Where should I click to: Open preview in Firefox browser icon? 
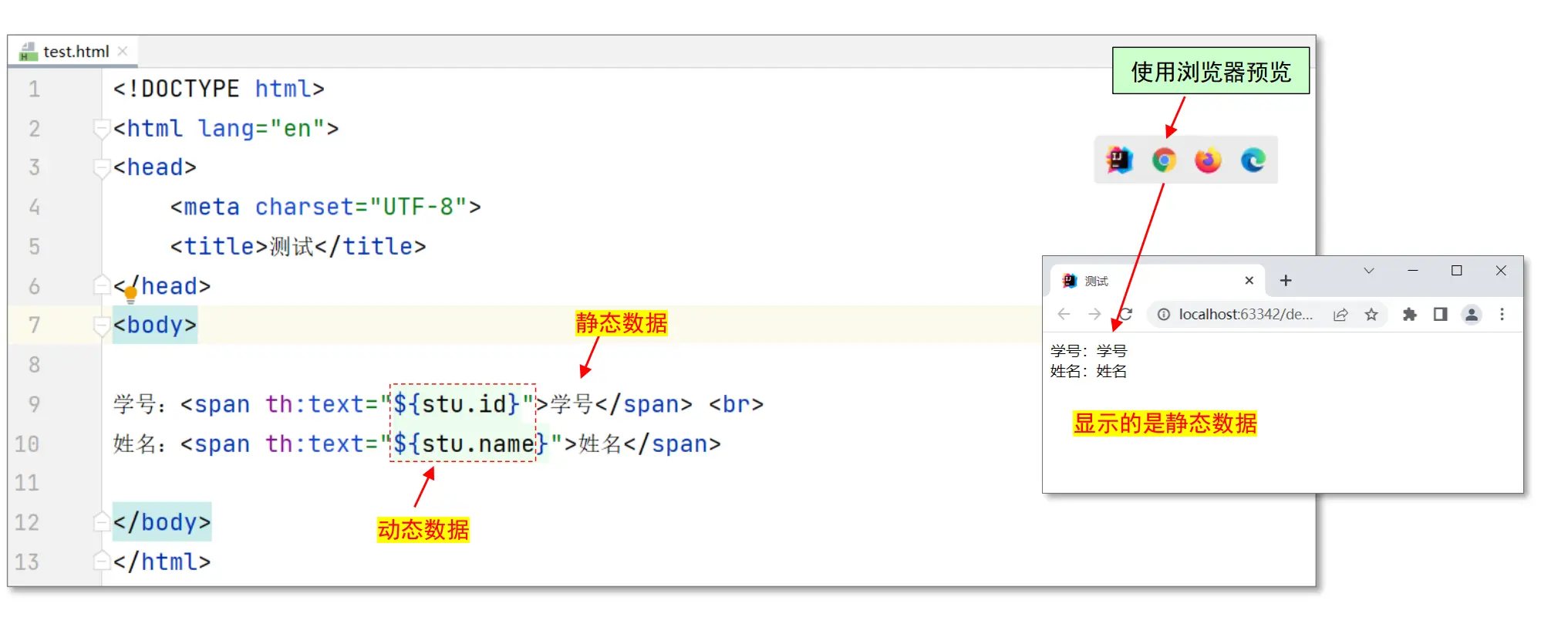pyautogui.click(x=1209, y=160)
